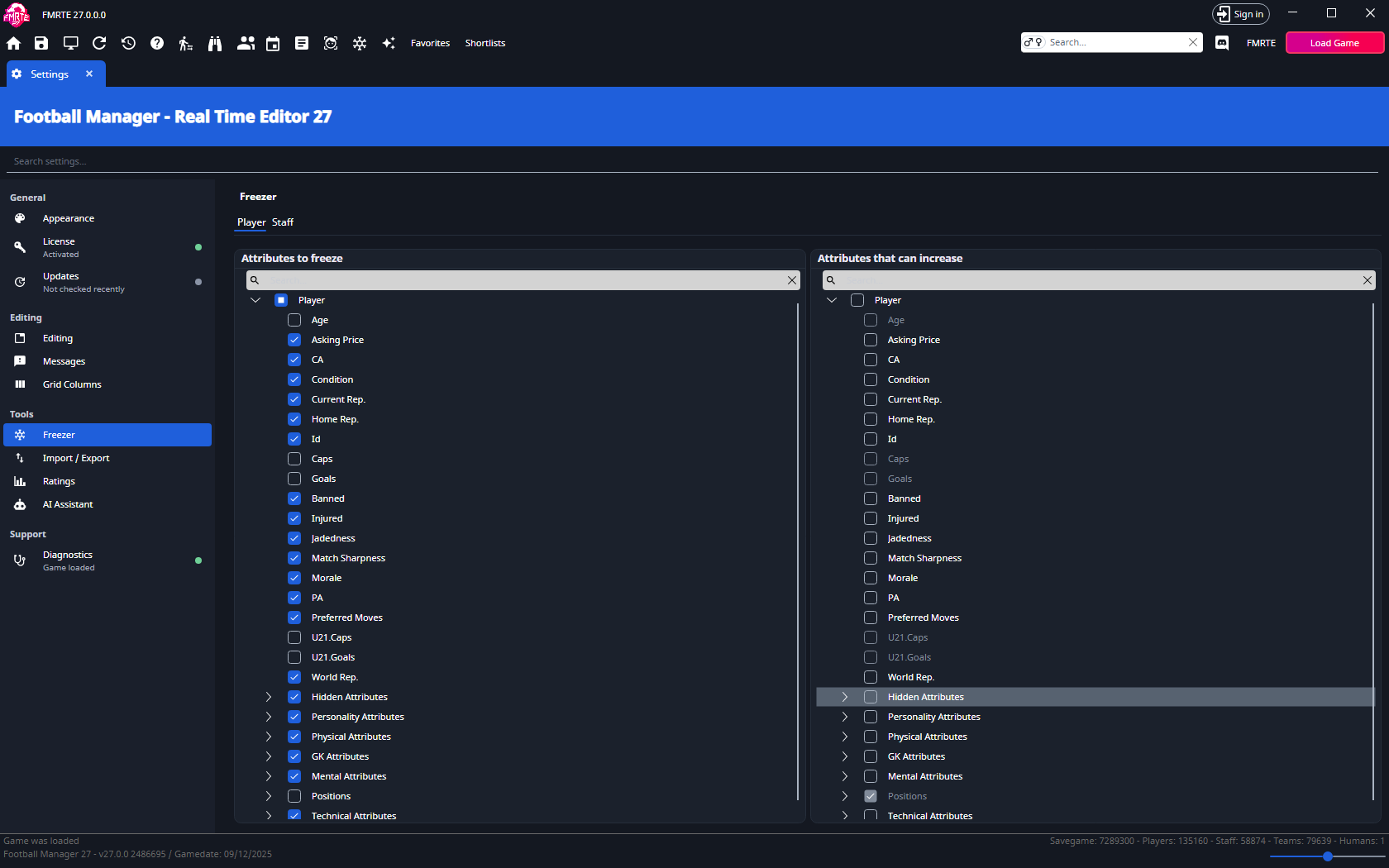
Task: Click the Home icon in toolbar
Action: coord(14,43)
